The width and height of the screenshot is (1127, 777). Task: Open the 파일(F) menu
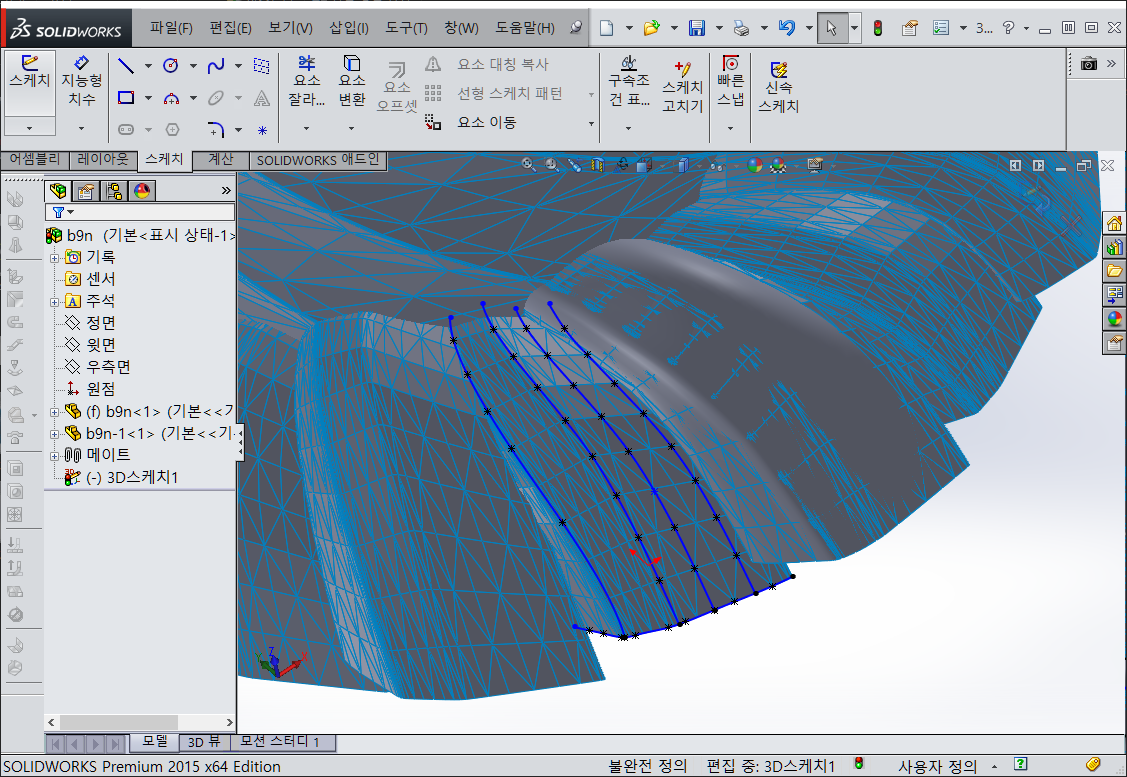pyautogui.click(x=171, y=28)
